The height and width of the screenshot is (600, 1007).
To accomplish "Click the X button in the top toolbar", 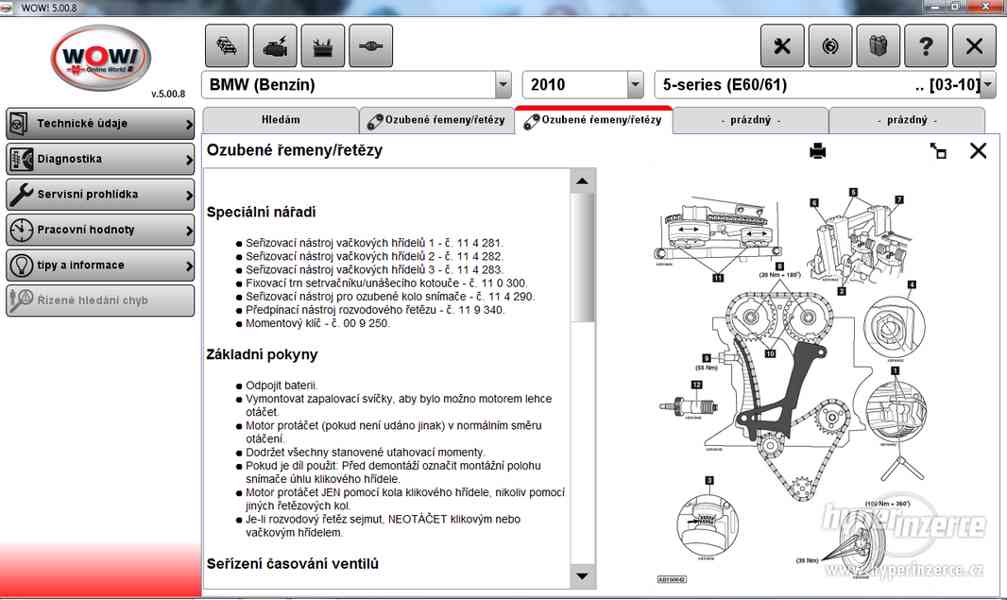I will (974, 46).
